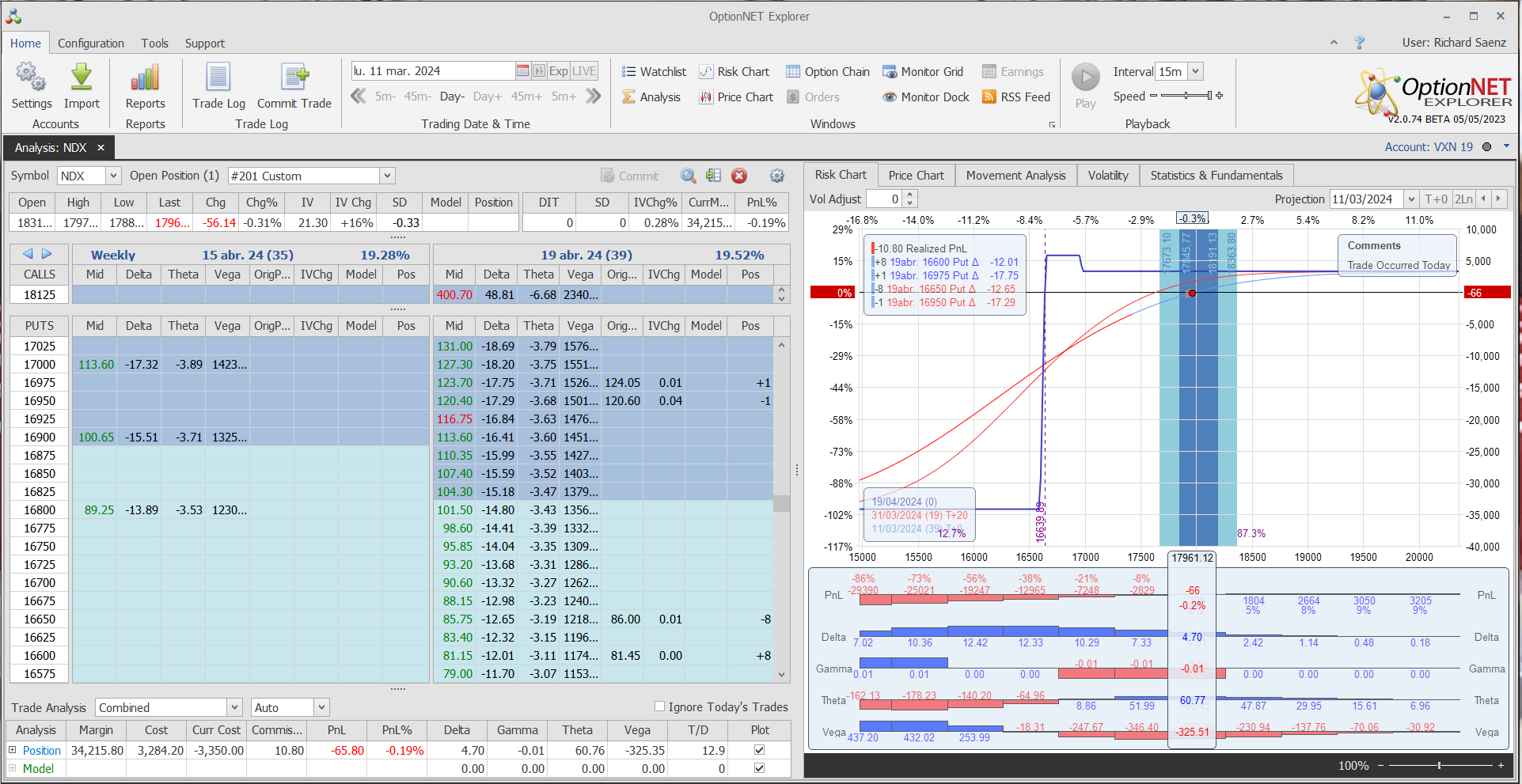Open the Monitor Grid window
1522x784 pixels.
(923, 72)
